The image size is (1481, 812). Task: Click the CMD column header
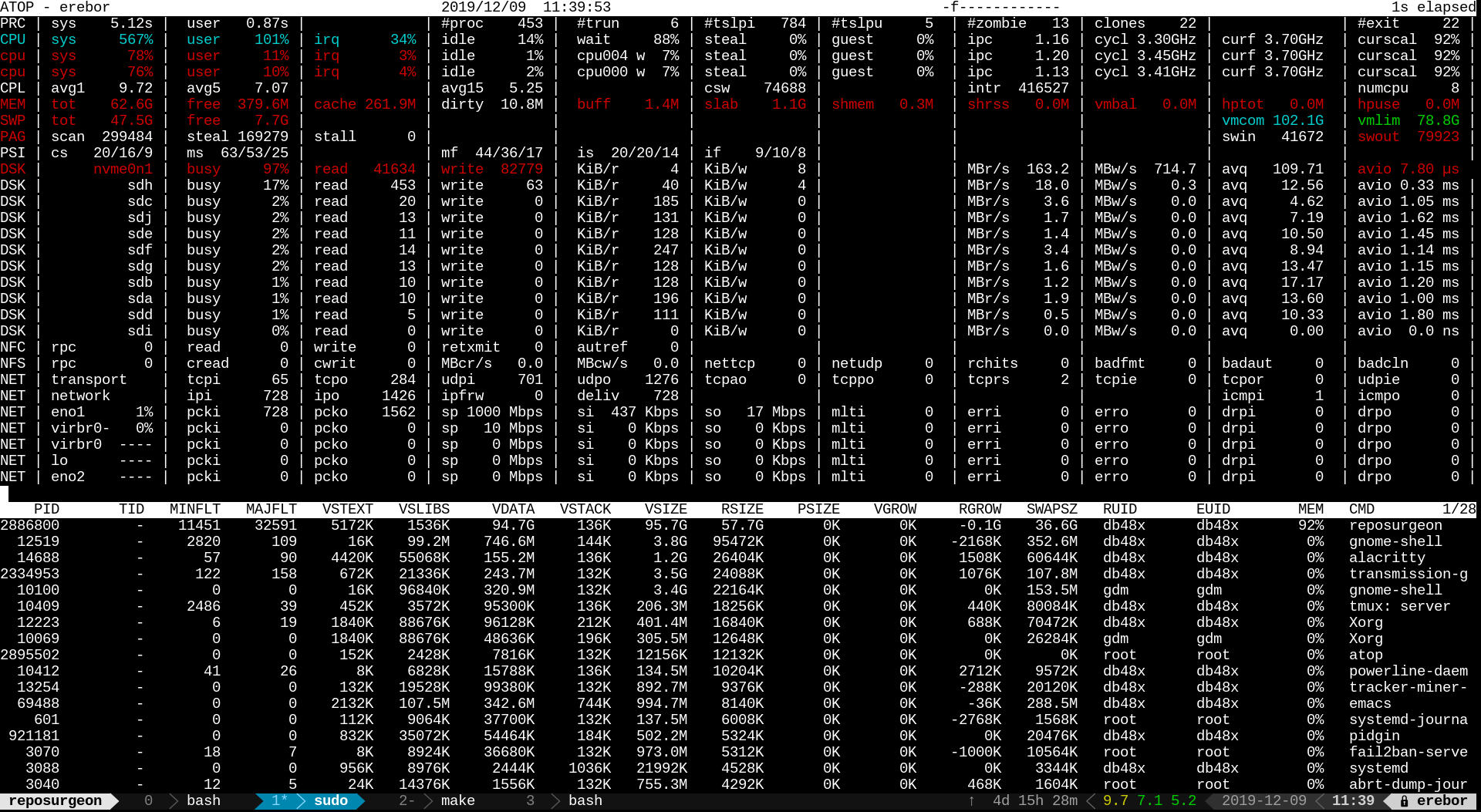pos(1361,510)
